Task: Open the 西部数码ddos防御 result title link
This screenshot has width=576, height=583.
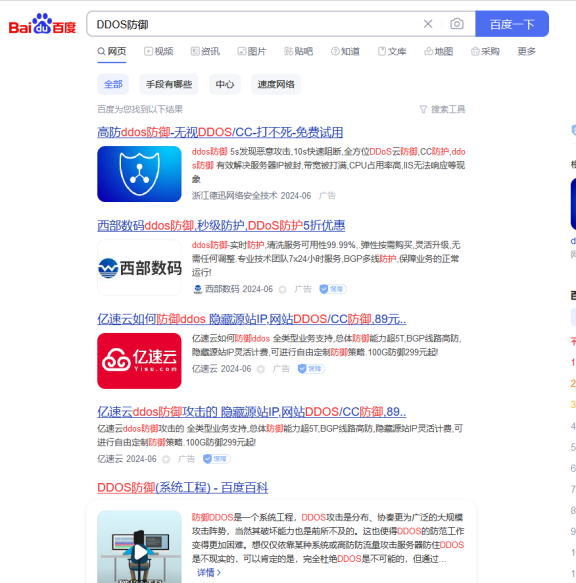Action: [221, 225]
